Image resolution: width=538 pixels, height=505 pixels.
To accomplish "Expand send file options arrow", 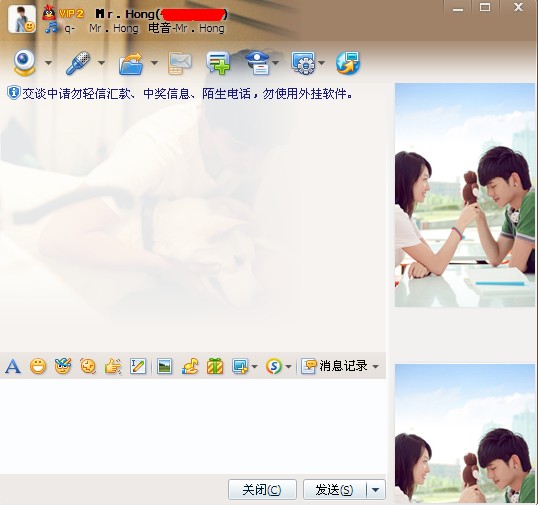I will [x=154, y=63].
